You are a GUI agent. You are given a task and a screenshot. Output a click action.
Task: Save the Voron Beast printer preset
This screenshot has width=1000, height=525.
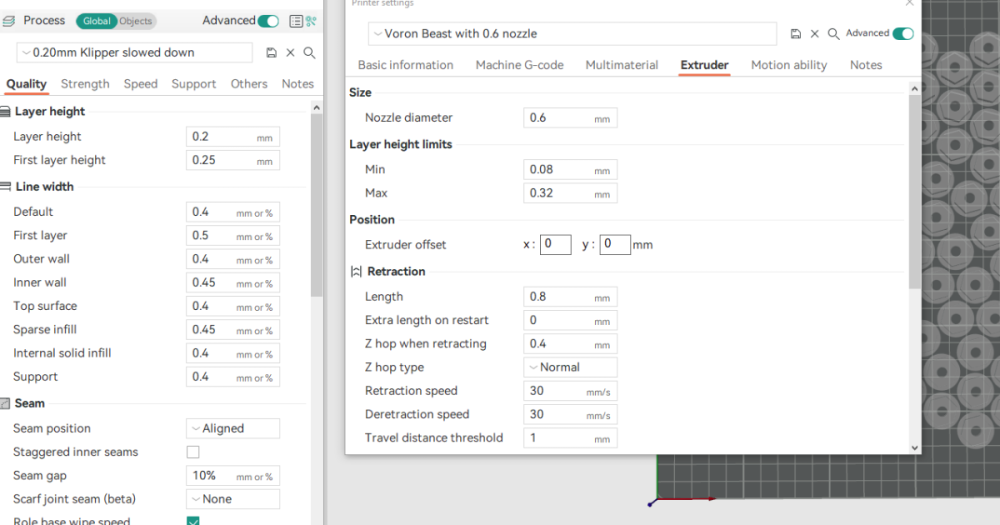pos(795,34)
